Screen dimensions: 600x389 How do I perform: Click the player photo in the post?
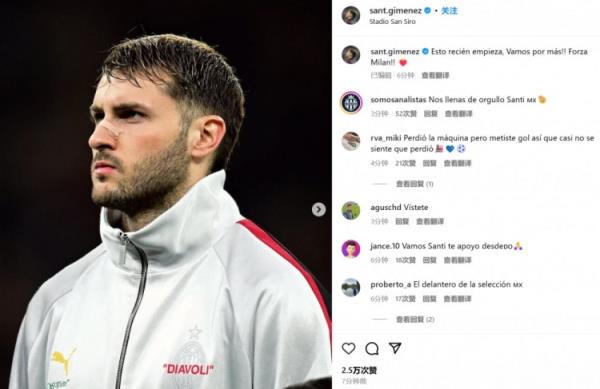[166, 194]
